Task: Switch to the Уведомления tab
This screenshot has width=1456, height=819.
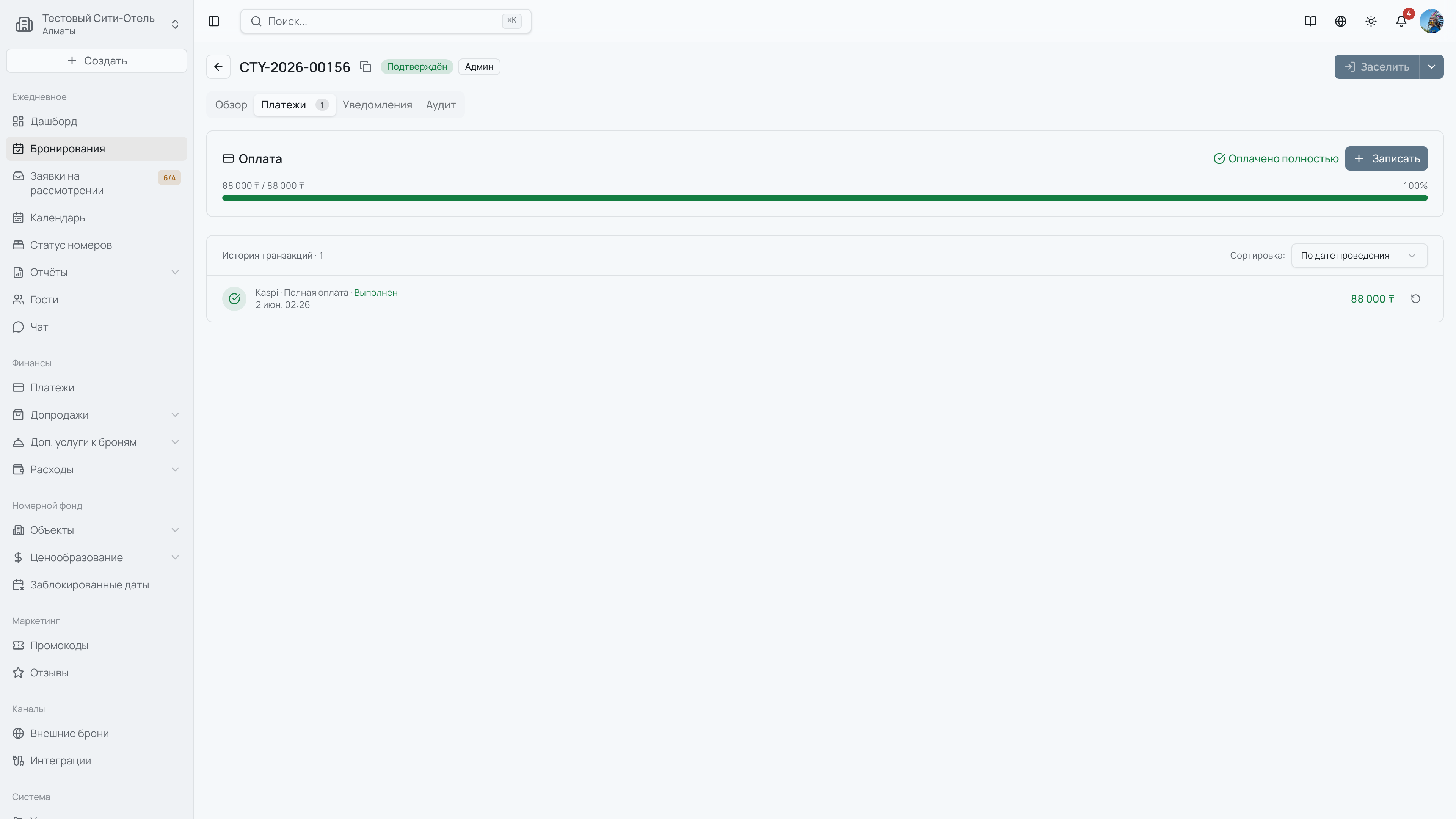Action: (377, 105)
